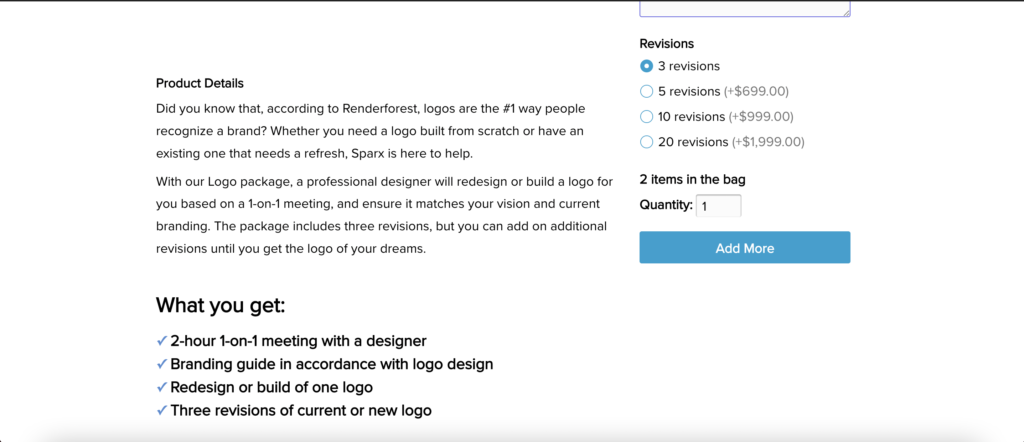Click the Revisions section label

(x=666, y=43)
